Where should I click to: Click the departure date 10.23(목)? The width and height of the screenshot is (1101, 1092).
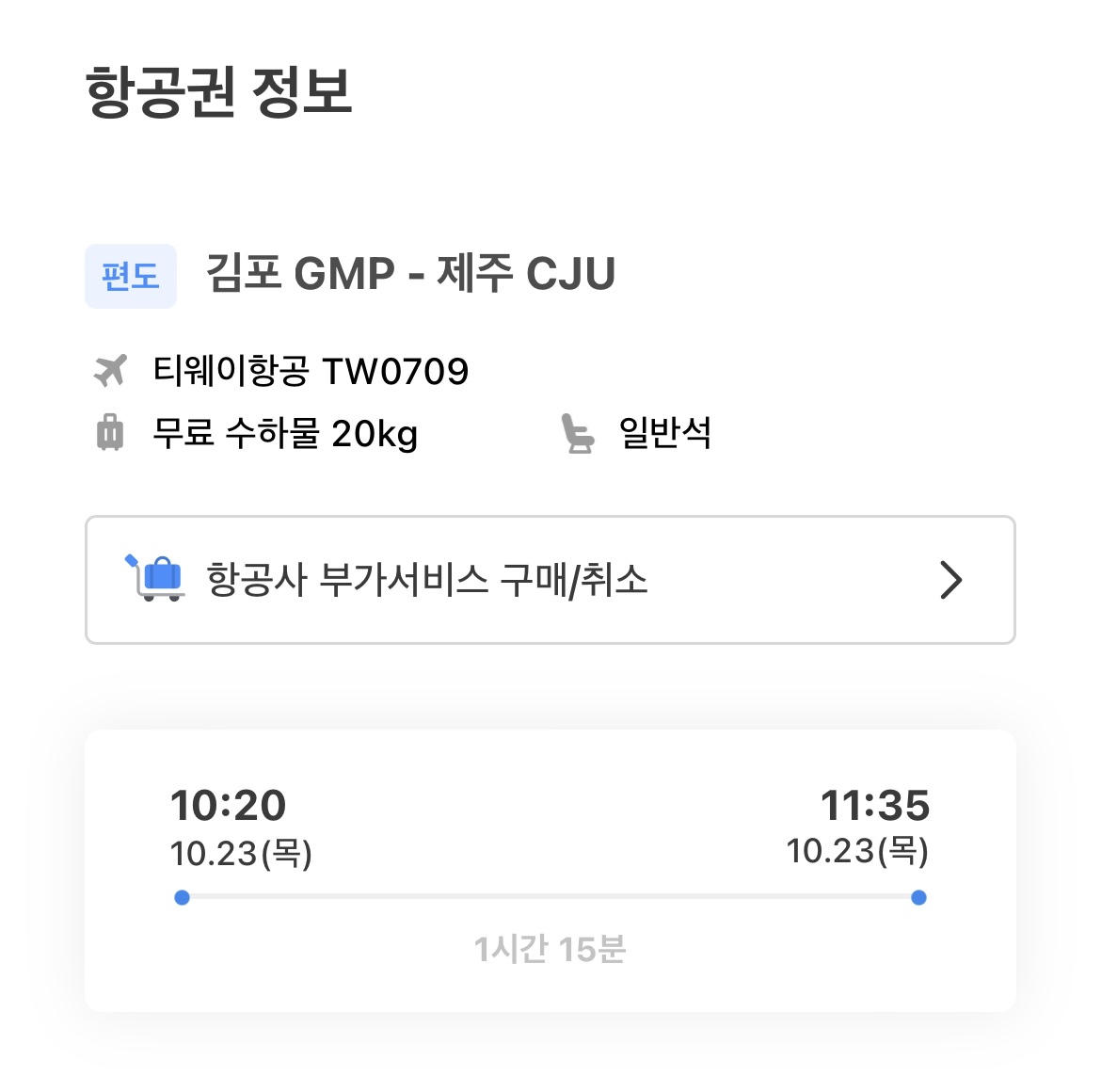coord(241,854)
